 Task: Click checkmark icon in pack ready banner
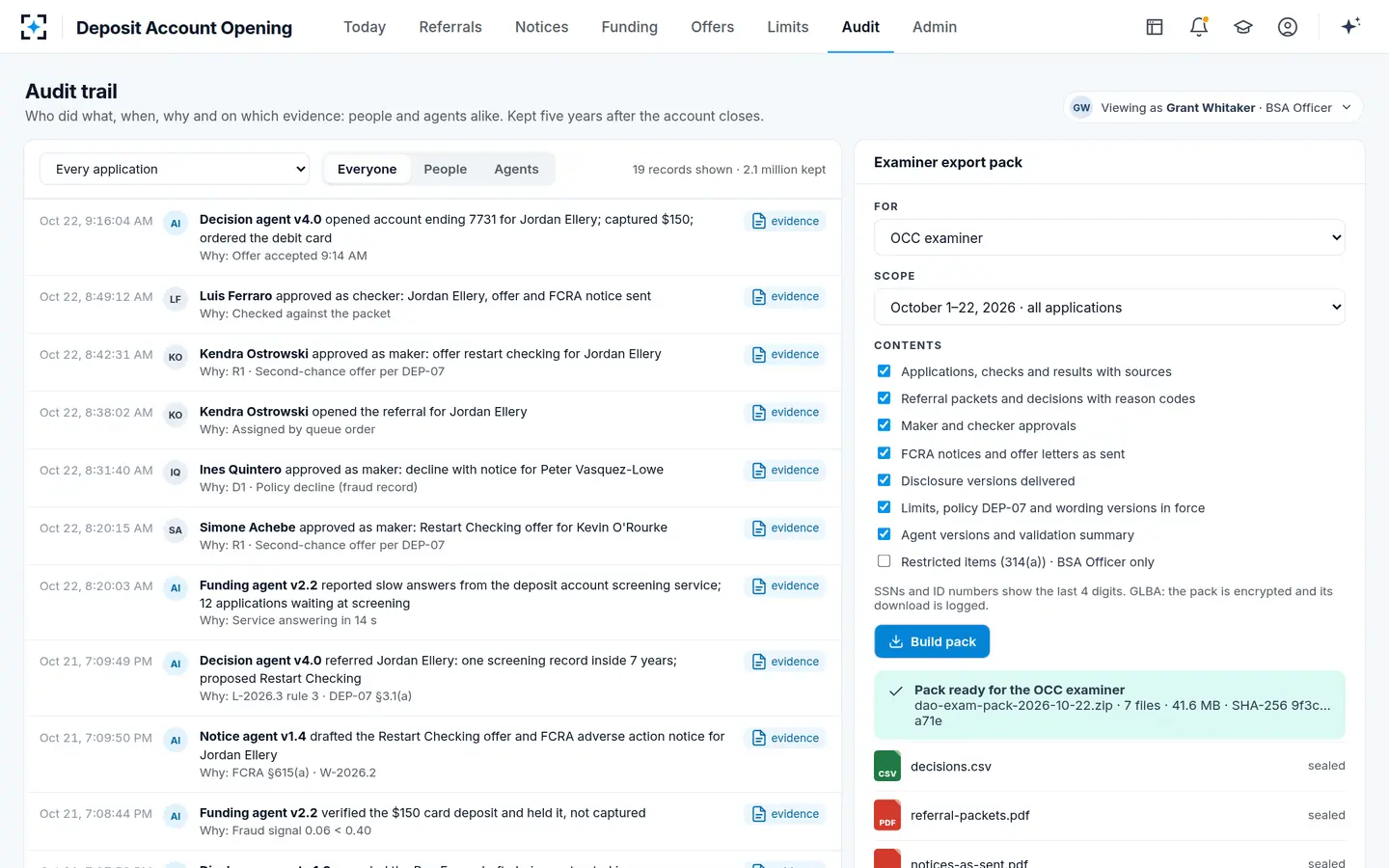(896, 691)
